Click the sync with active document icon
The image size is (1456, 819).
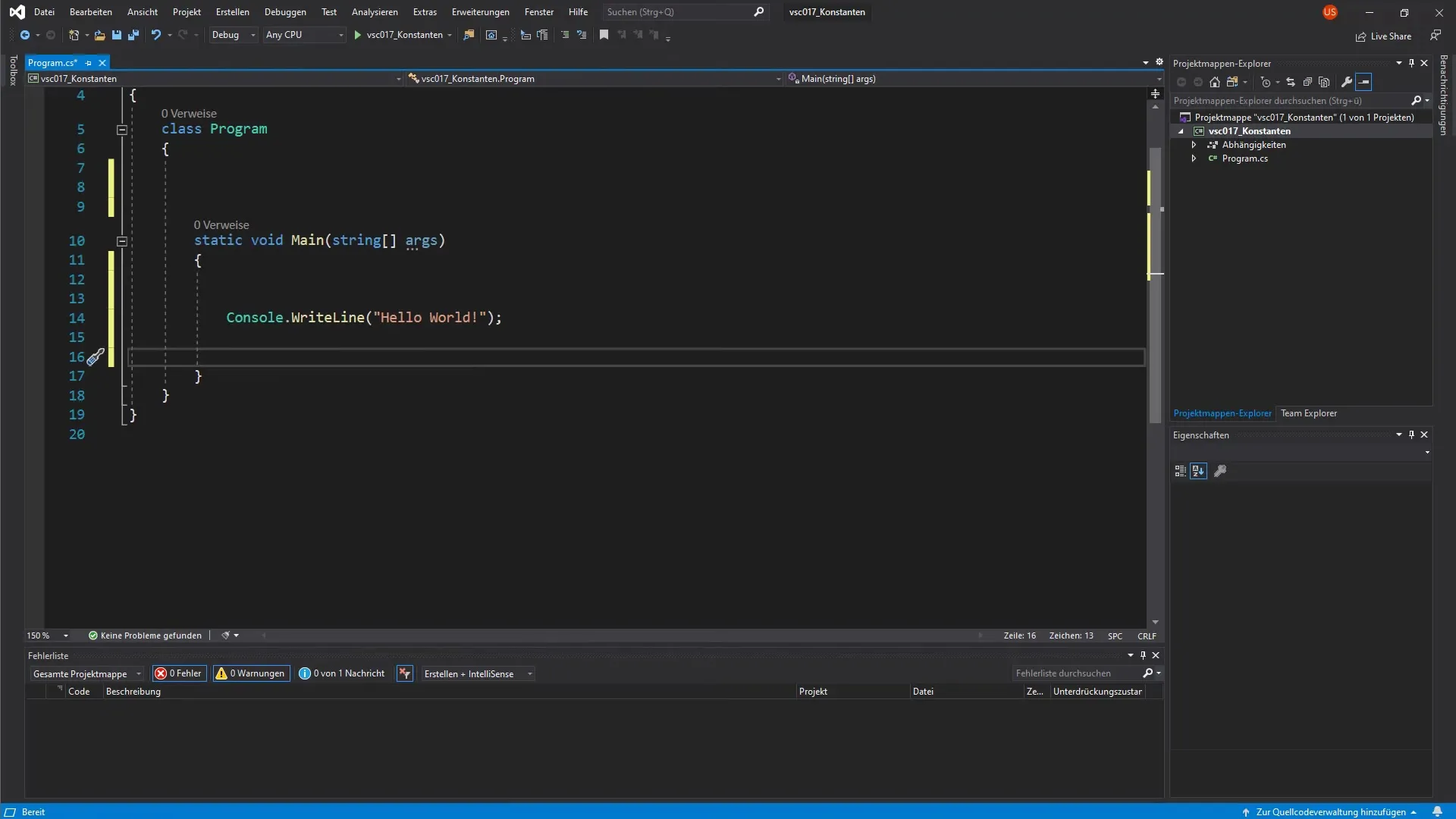pyautogui.click(x=1291, y=82)
